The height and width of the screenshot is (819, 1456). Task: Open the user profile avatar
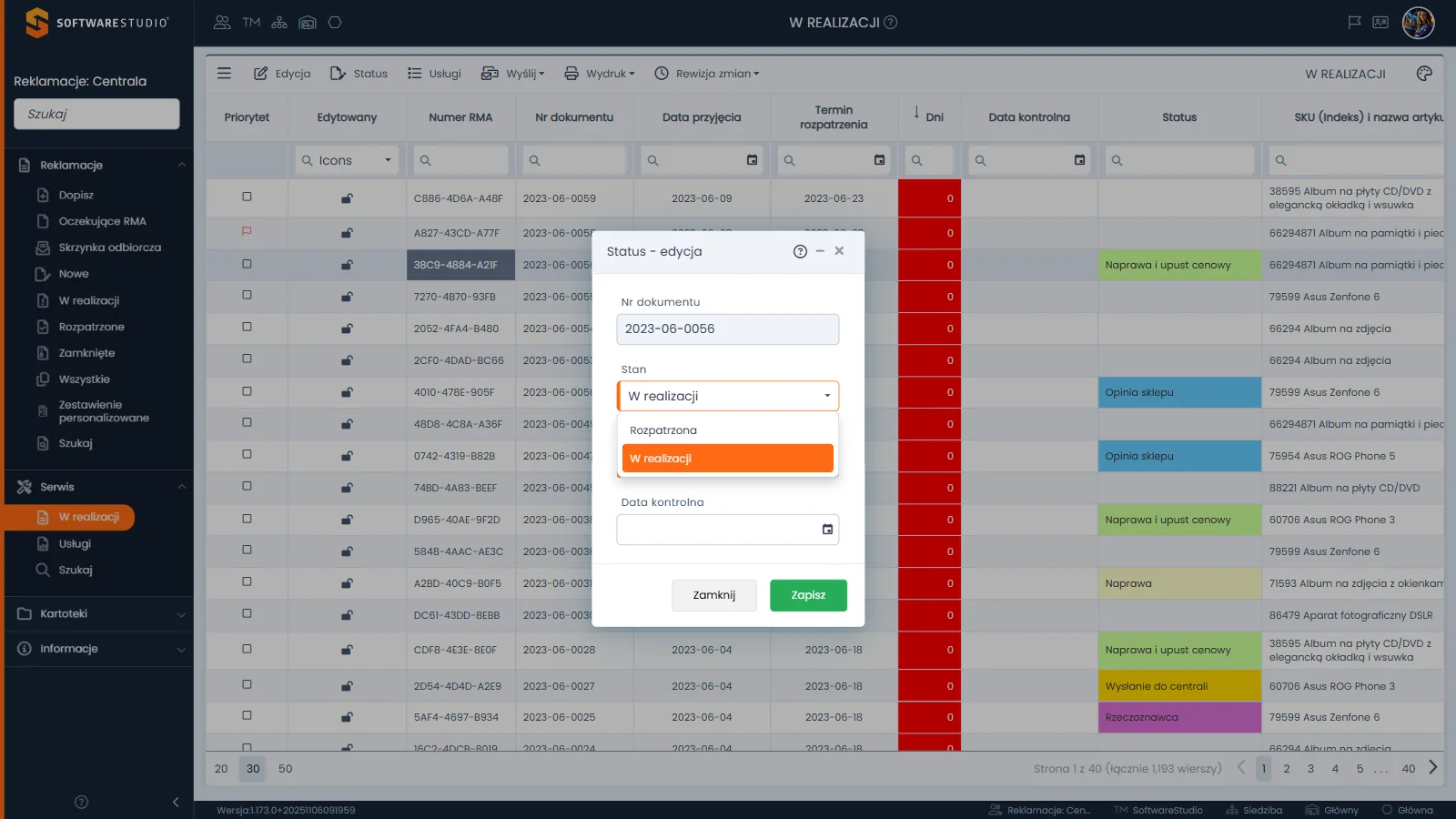pos(1418,22)
